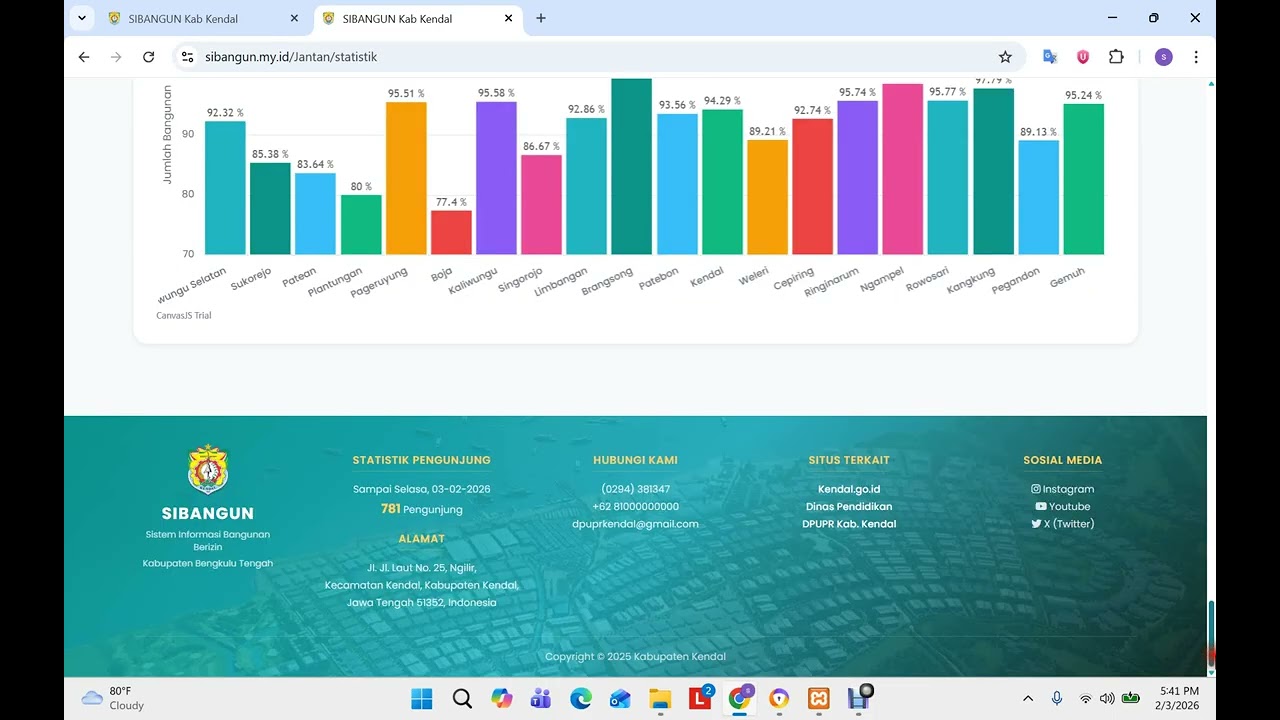Select the pink Singorojo 86.67% bar
The height and width of the screenshot is (720, 1280).
coord(541,204)
